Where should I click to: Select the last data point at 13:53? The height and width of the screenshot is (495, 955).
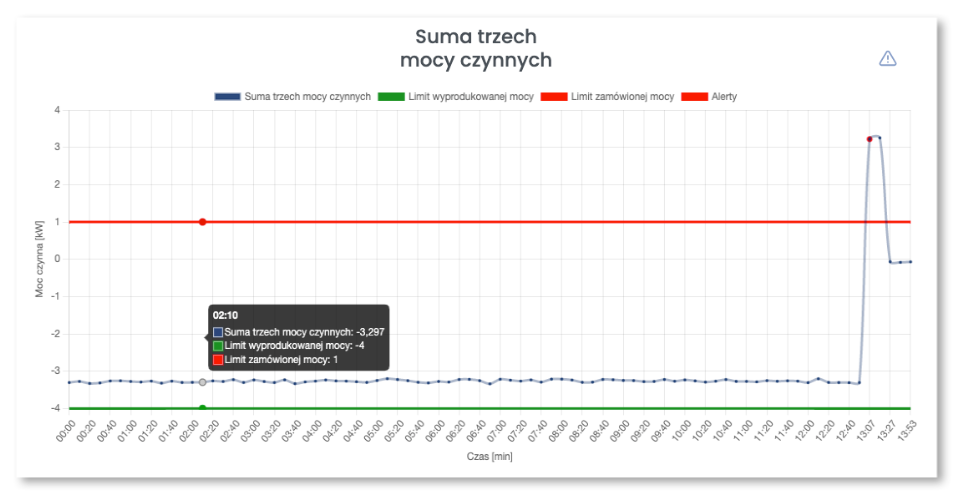click(x=910, y=262)
